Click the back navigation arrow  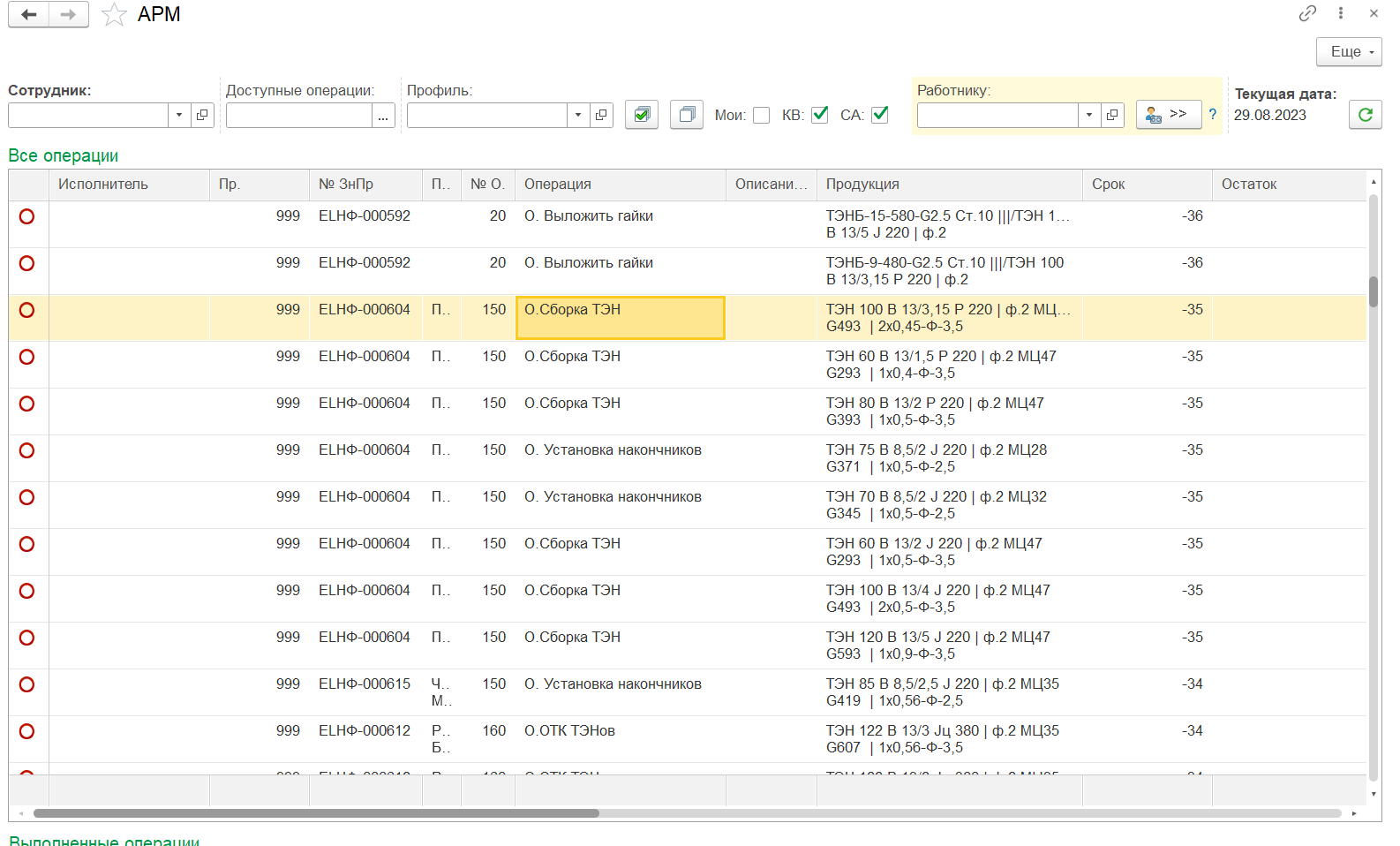(x=29, y=15)
